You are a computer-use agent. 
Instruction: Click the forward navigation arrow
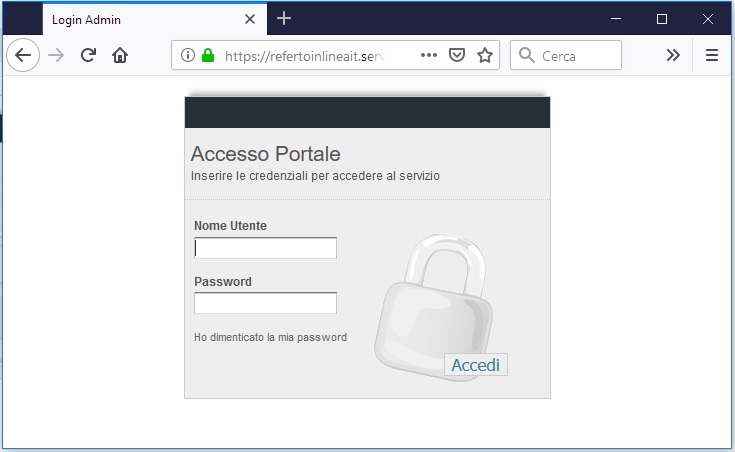click(x=56, y=55)
